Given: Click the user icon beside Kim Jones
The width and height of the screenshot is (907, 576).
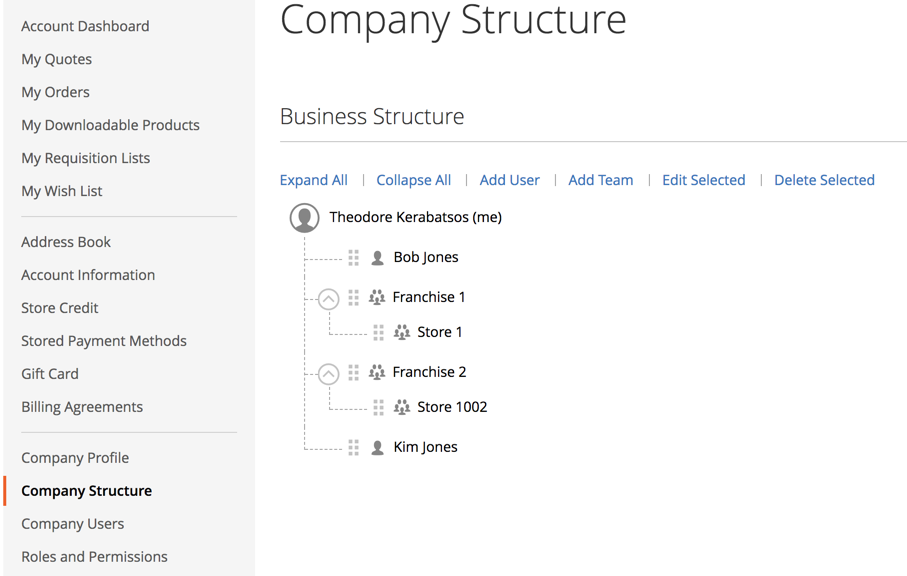Looking at the screenshot, I should (x=377, y=448).
